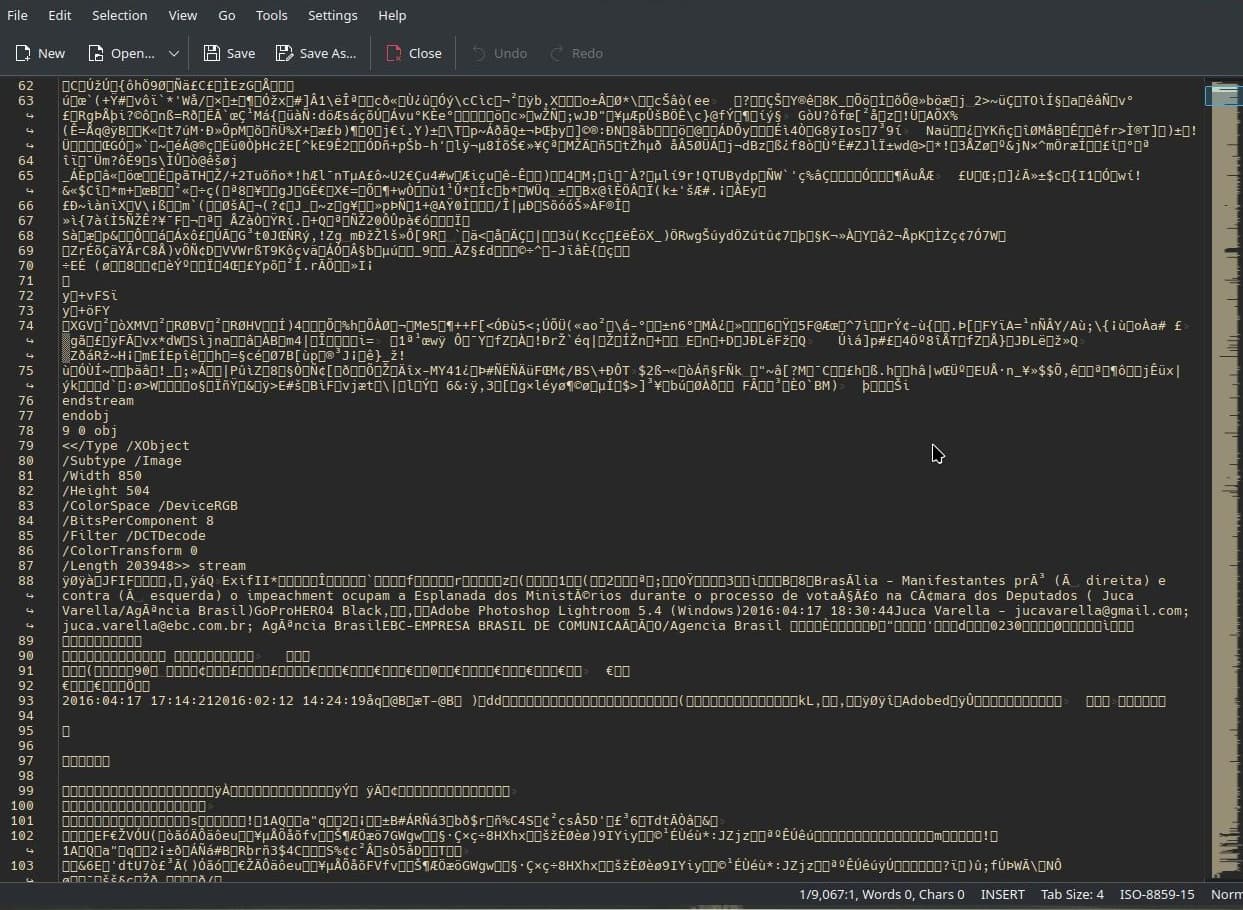Click the red Close document icon
This screenshot has height=910, width=1243.
(x=394, y=53)
